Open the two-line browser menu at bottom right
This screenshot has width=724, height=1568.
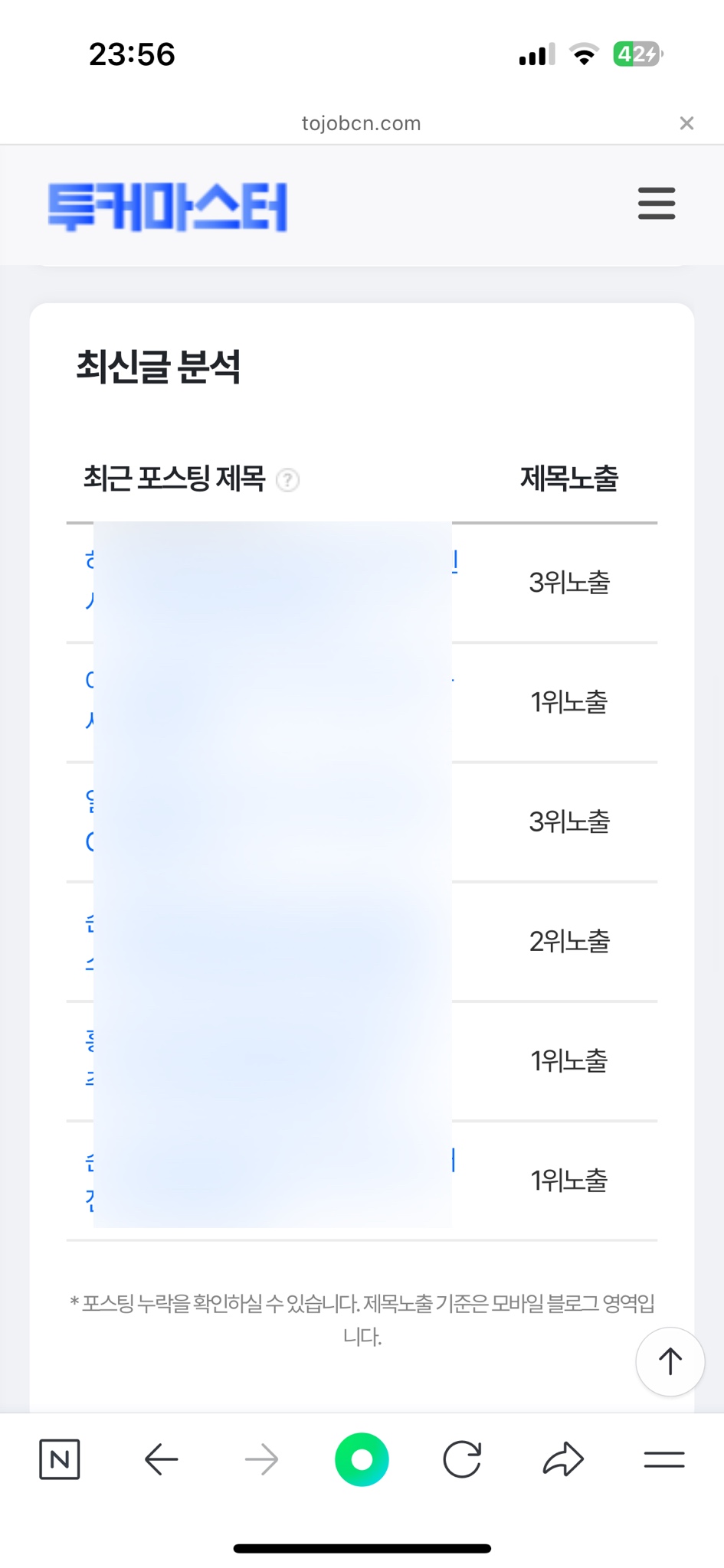(663, 1459)
